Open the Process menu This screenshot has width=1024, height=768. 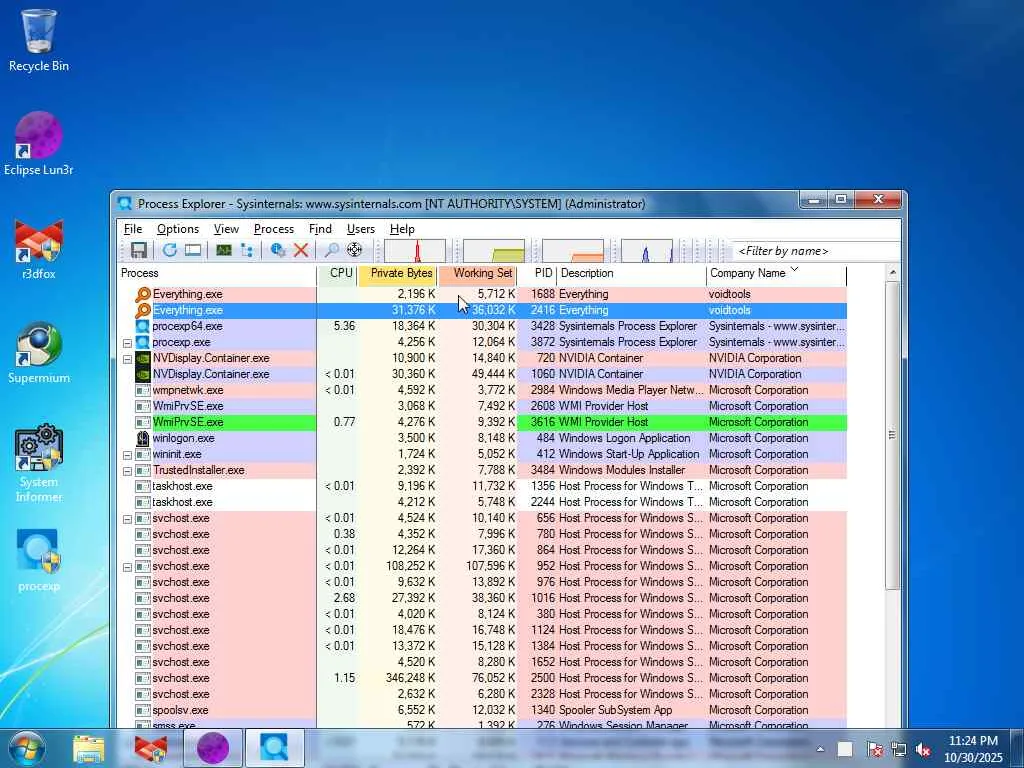(274, 229)
